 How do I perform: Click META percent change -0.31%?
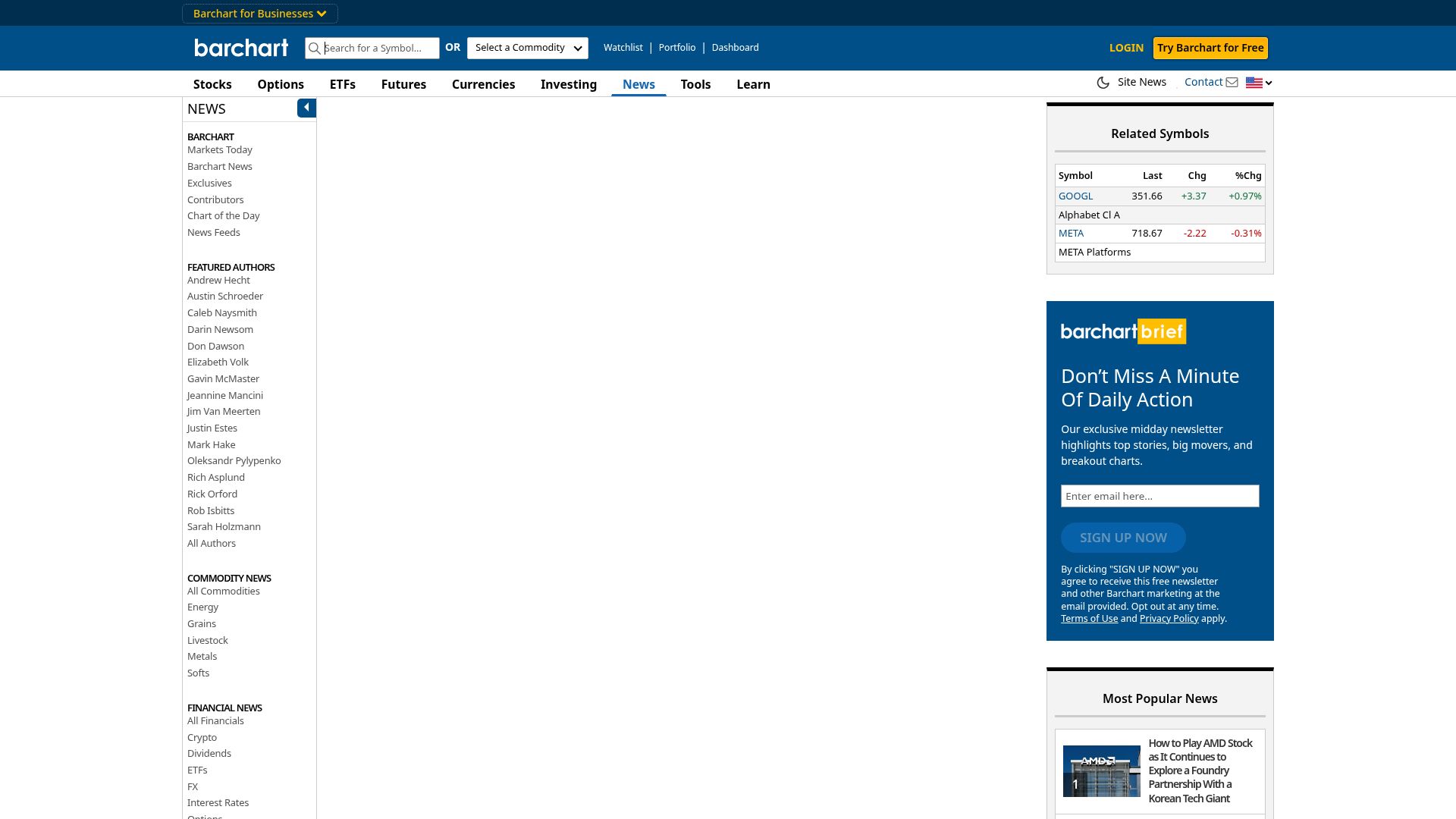pyautogui.click(x=1246, y=234)
